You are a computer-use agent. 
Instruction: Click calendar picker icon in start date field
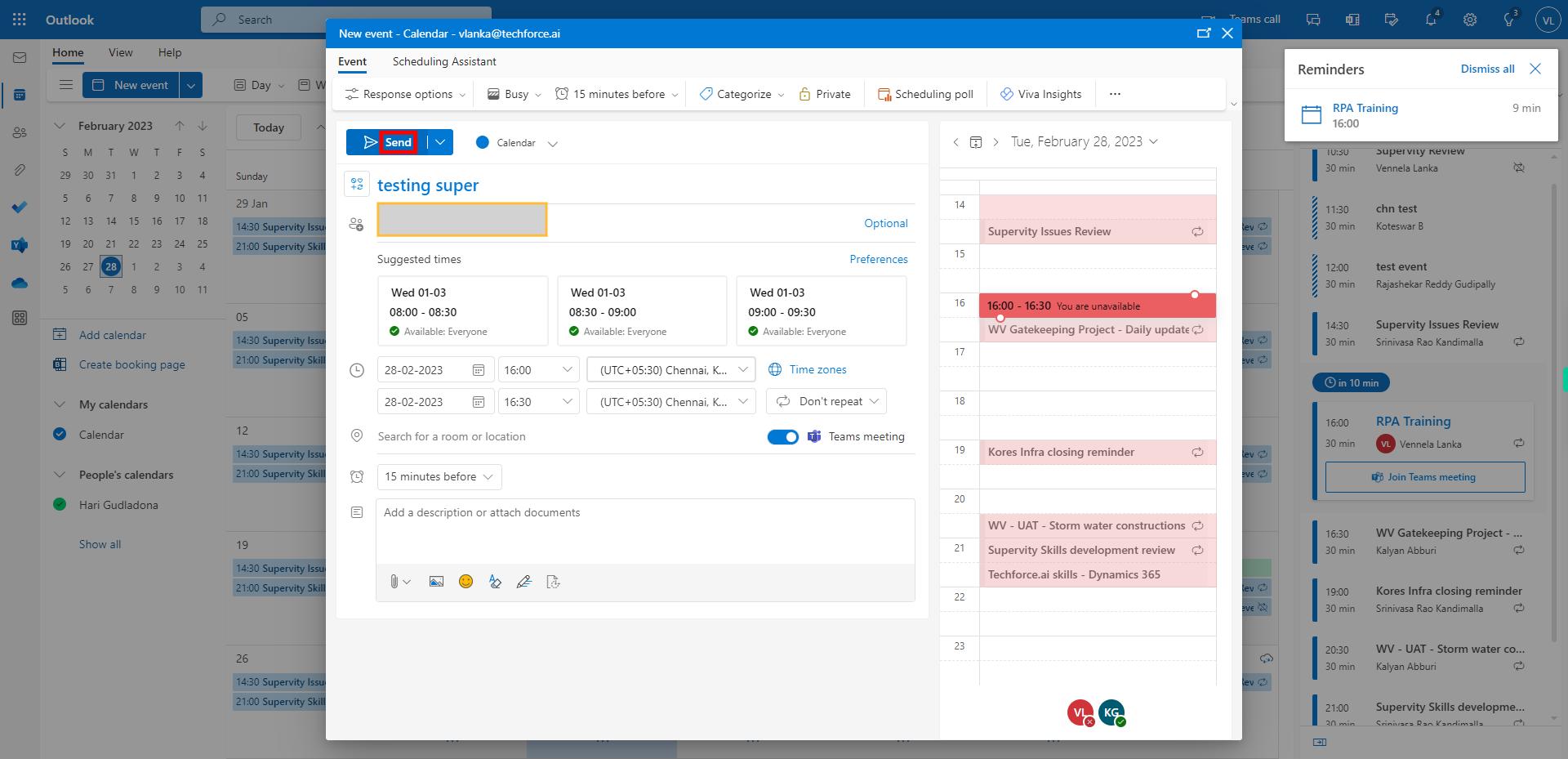click(x=479, y=370)
